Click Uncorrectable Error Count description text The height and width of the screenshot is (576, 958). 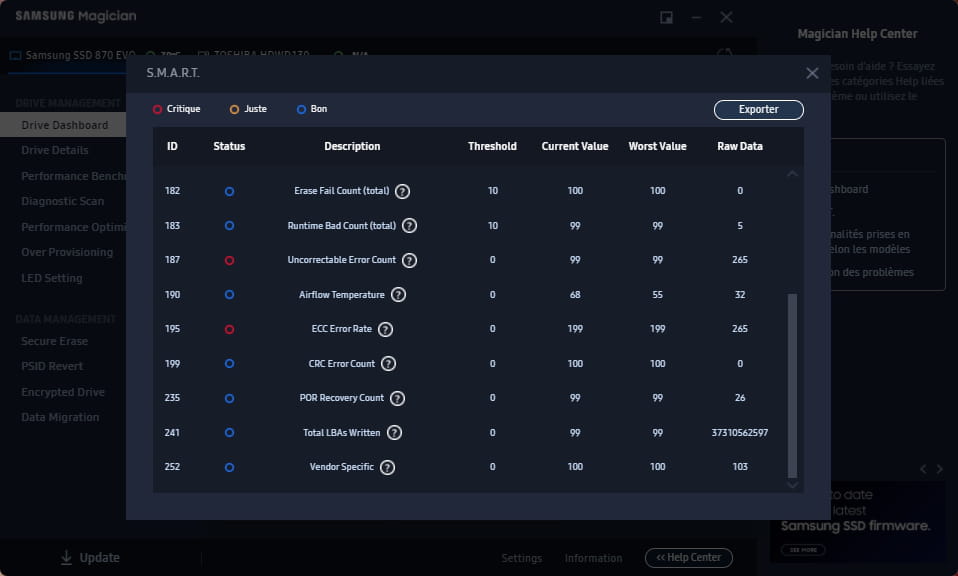pyautogui.click(x=342, y=260)
